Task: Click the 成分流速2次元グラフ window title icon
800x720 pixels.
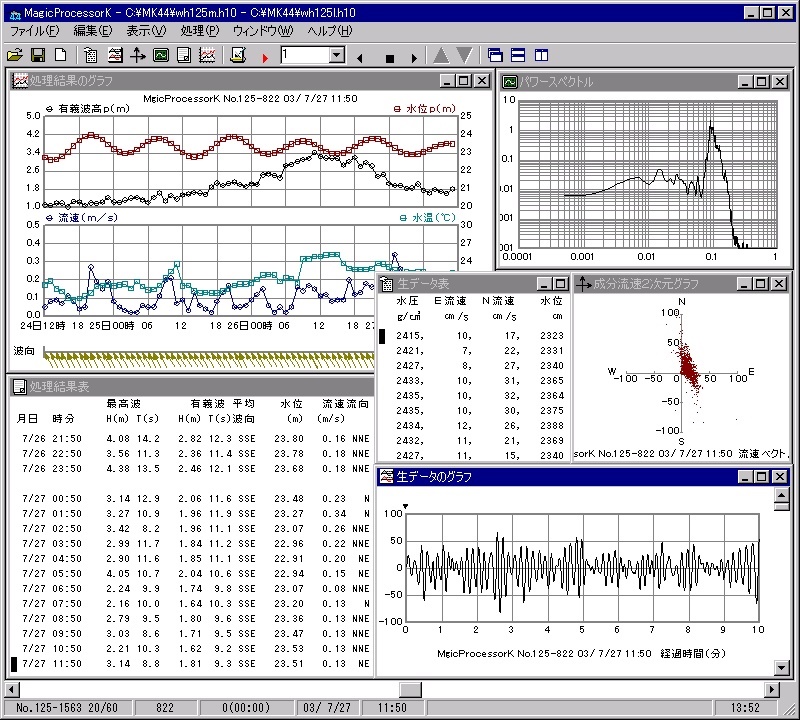Action: point(583,284)
